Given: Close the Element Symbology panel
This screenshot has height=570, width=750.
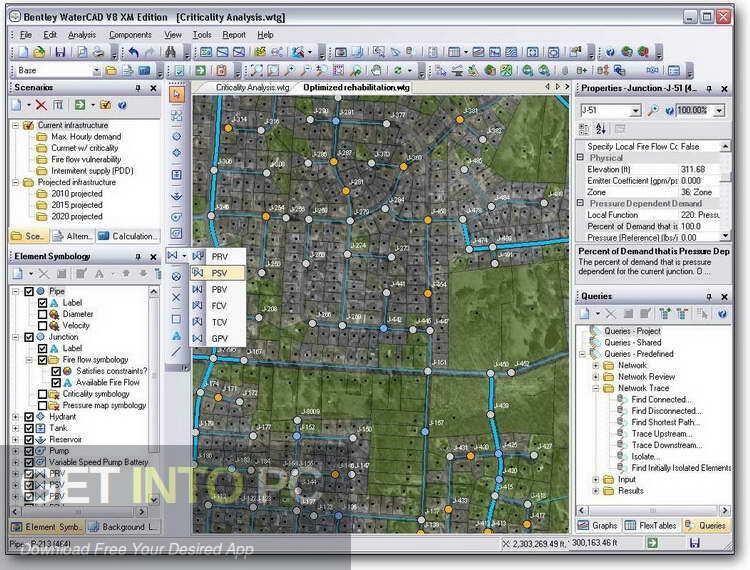Looking at the screenshot, I should tap(153, 257).
